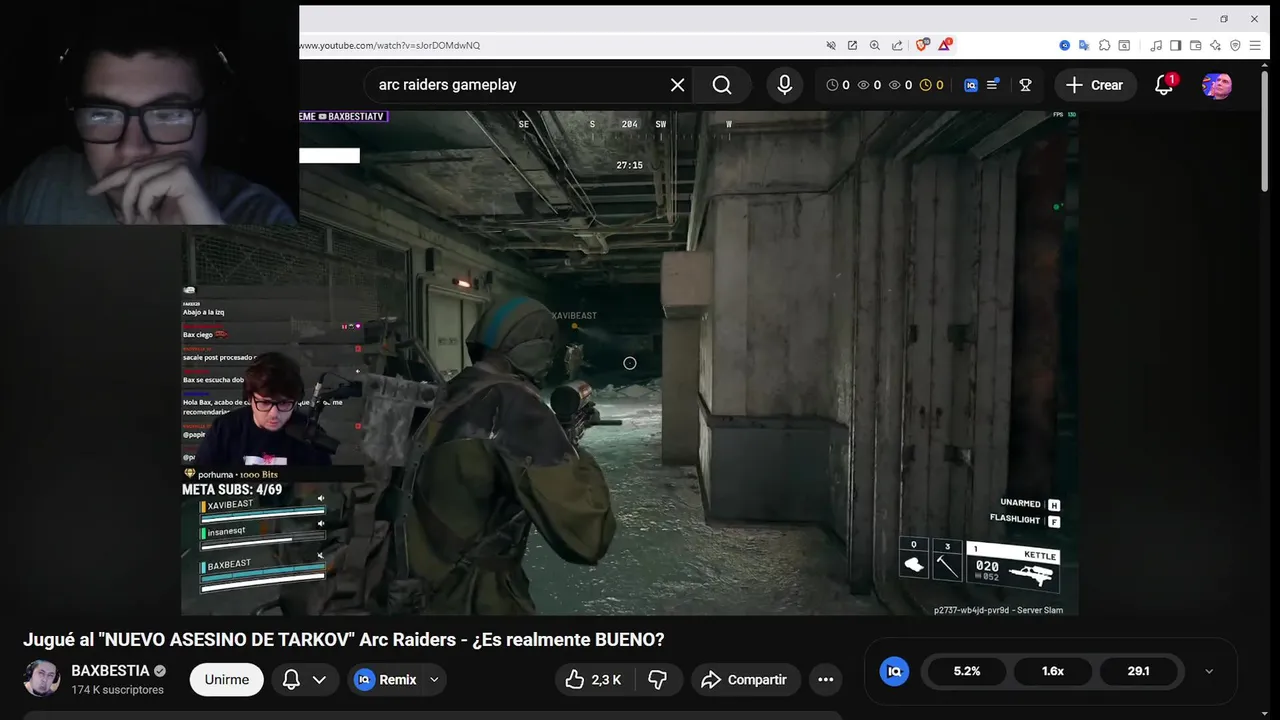Open the BAXBESTIA channel name link
This screenshot has height=720, width=1280.
click(110, 671)
